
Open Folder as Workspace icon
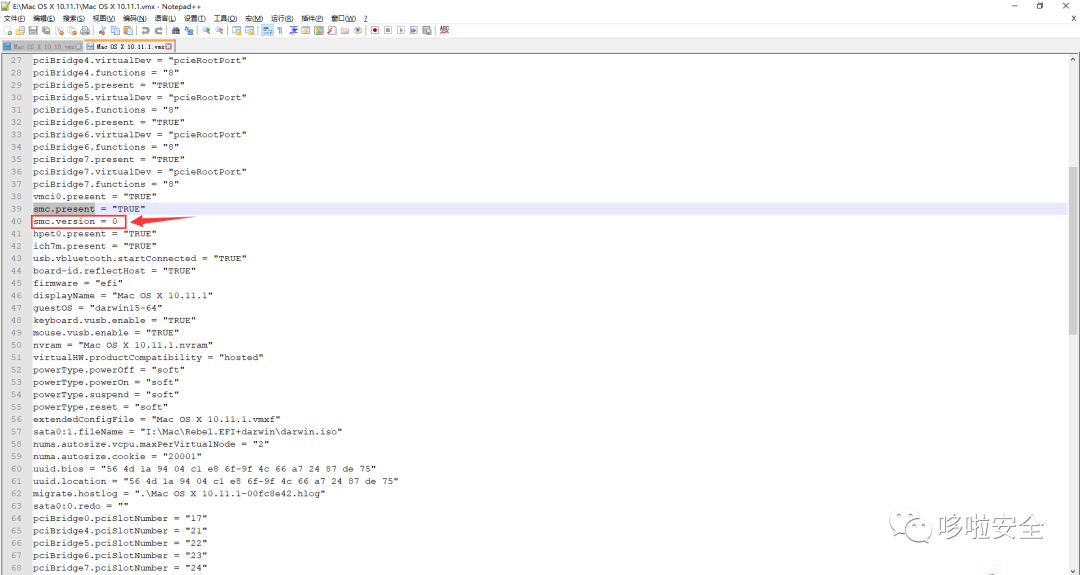[x=345, y=30]
